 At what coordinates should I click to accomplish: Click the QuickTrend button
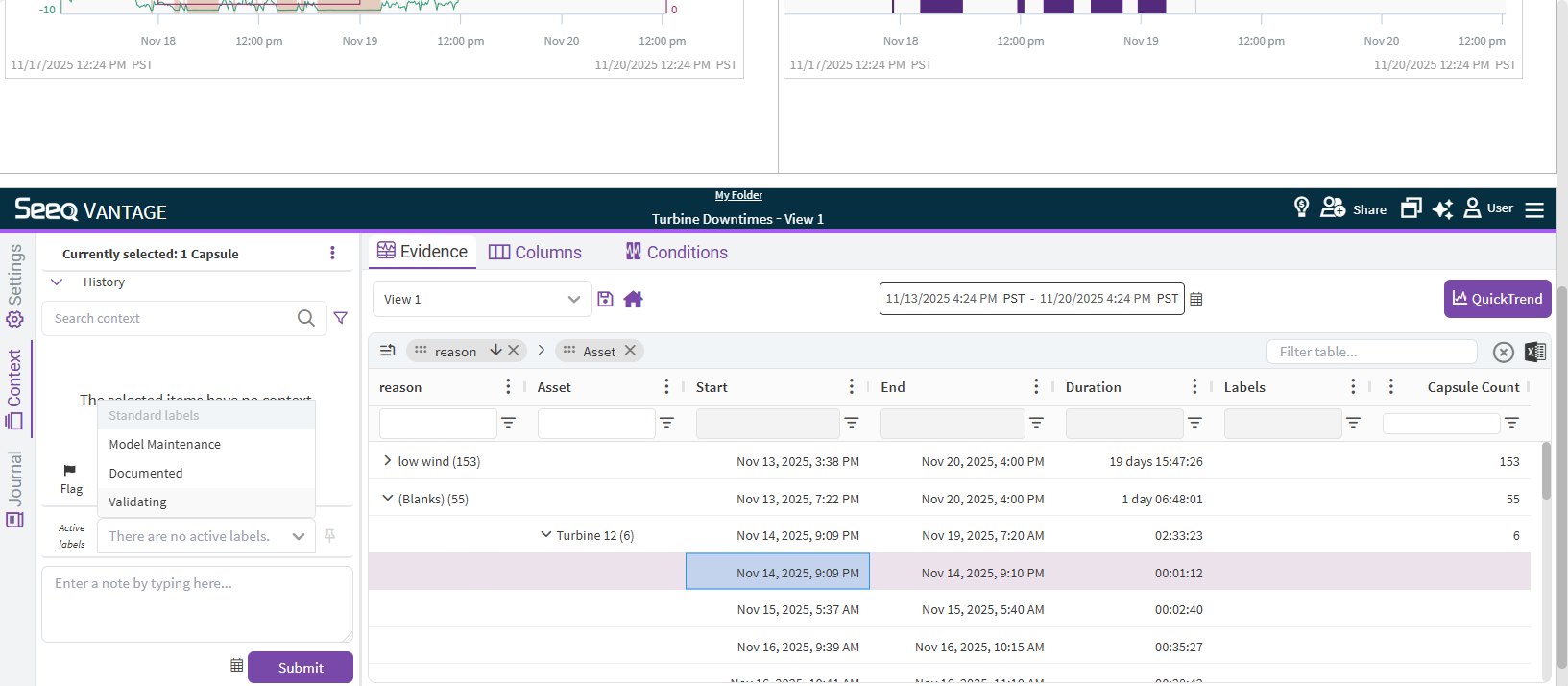(1497, 299)
